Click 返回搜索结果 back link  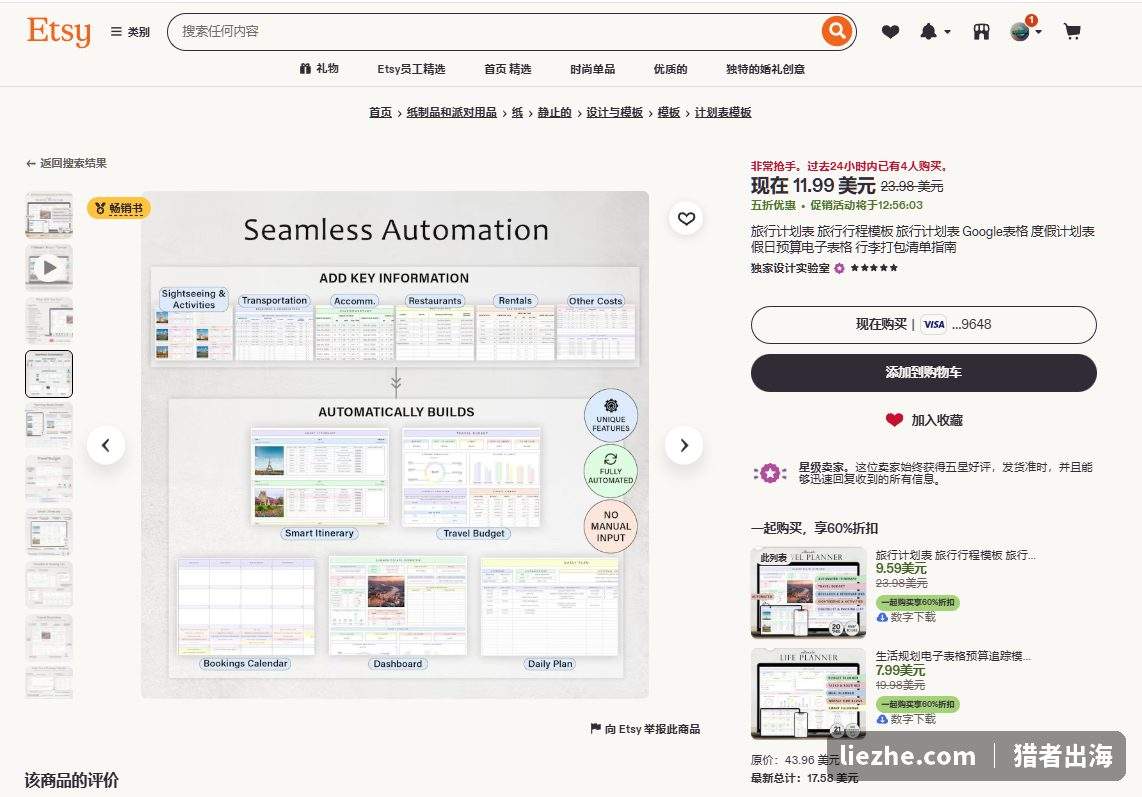[x=66, y=163]
